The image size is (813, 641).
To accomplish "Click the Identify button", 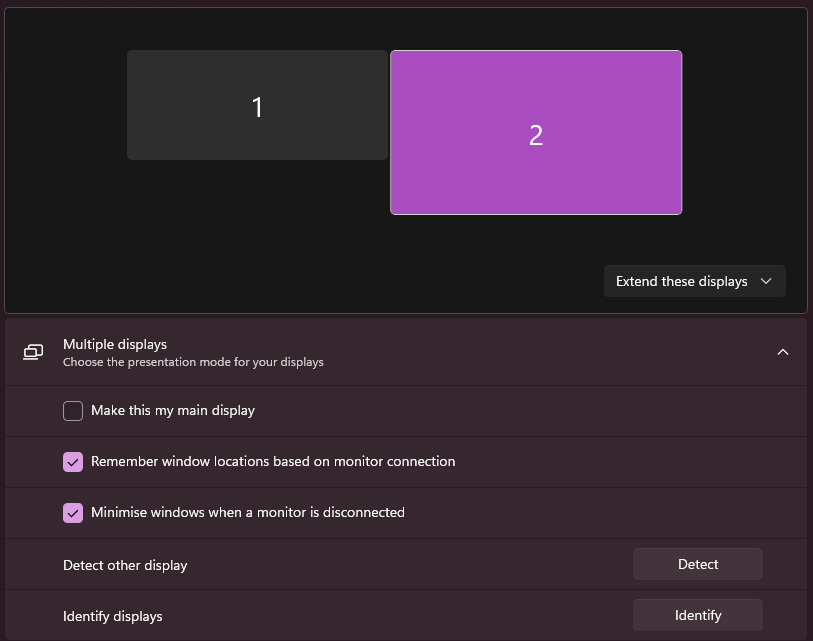I will tap(697, 615).
